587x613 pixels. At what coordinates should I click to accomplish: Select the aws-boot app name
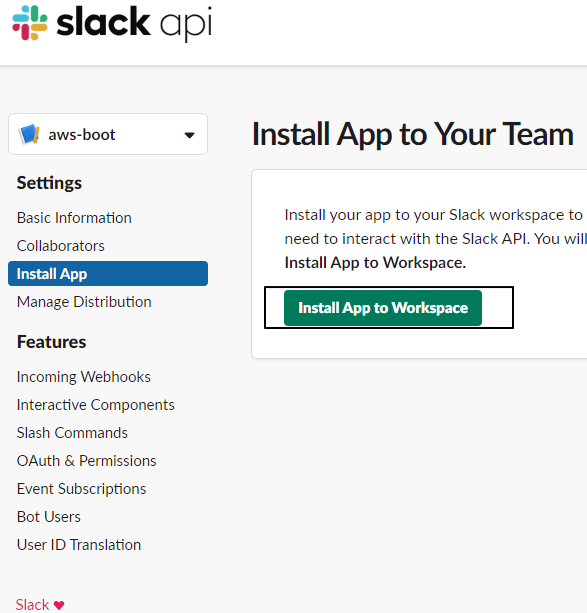click(x=82, y=135)
